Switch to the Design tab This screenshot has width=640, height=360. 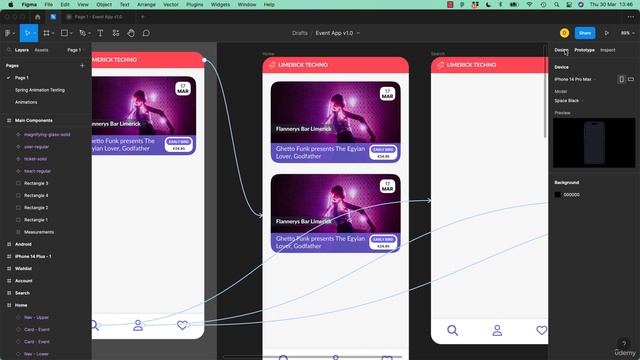coord(561,50)
